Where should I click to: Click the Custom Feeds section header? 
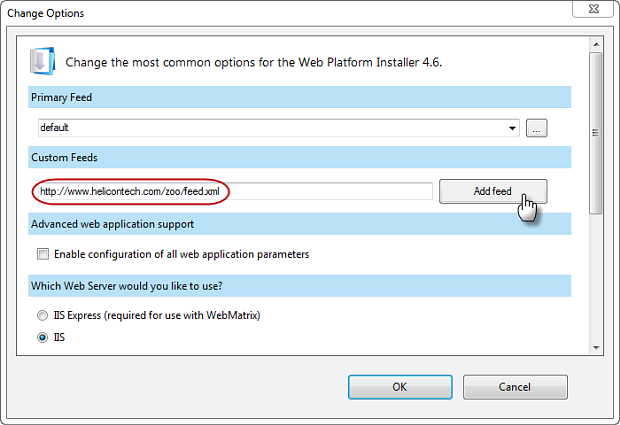pyautogui.click(x=300, y=158)
